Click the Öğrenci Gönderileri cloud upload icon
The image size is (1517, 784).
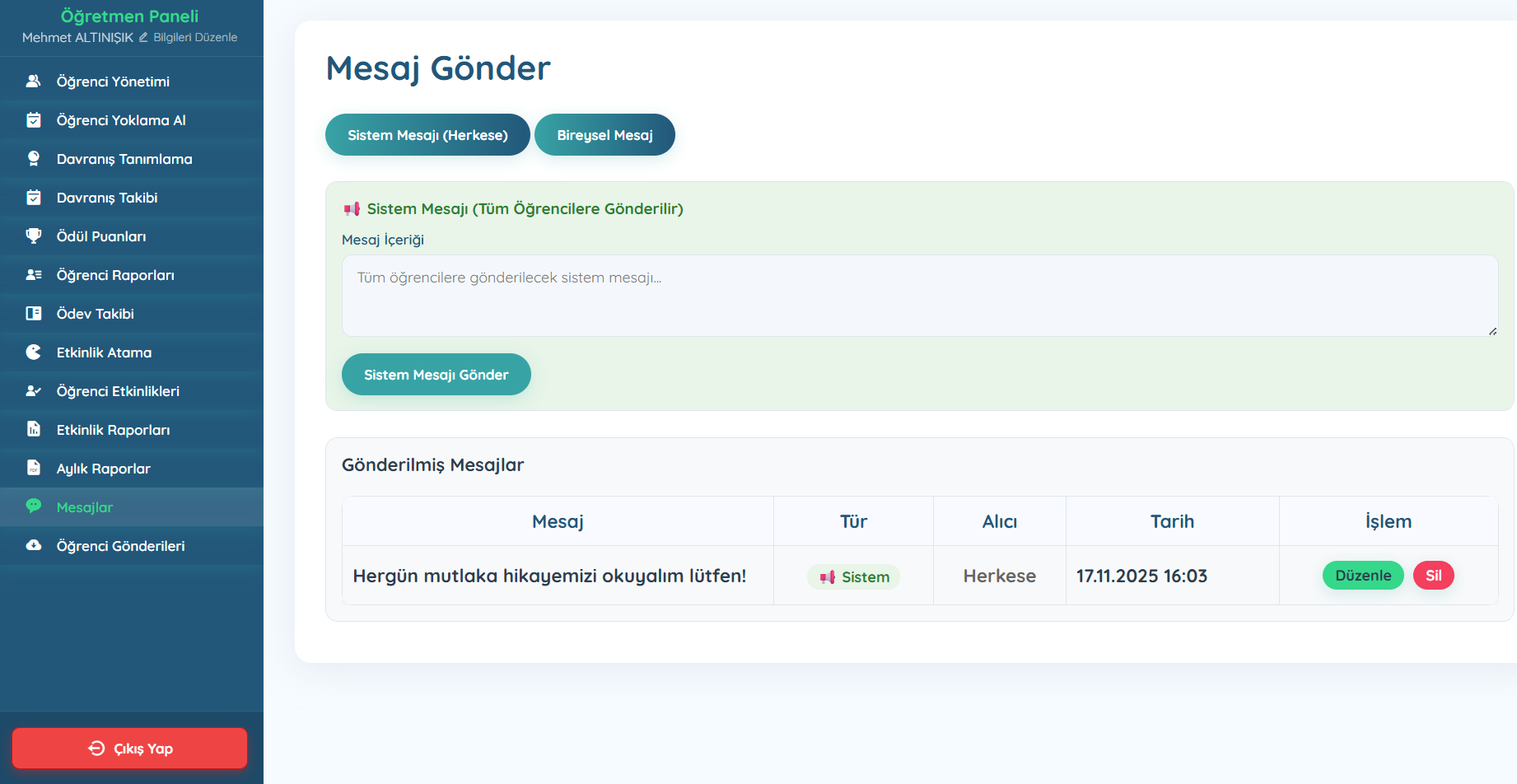[34, 546]
